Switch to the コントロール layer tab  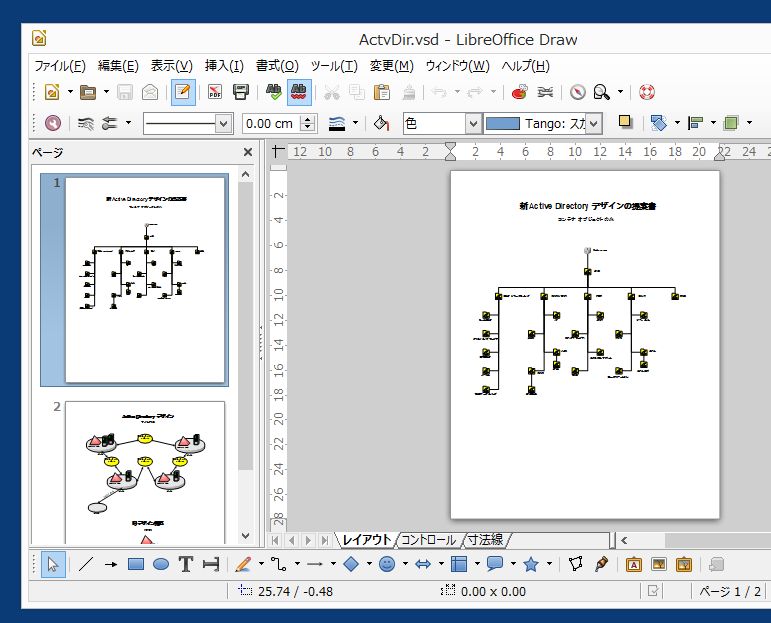point(428,540)
